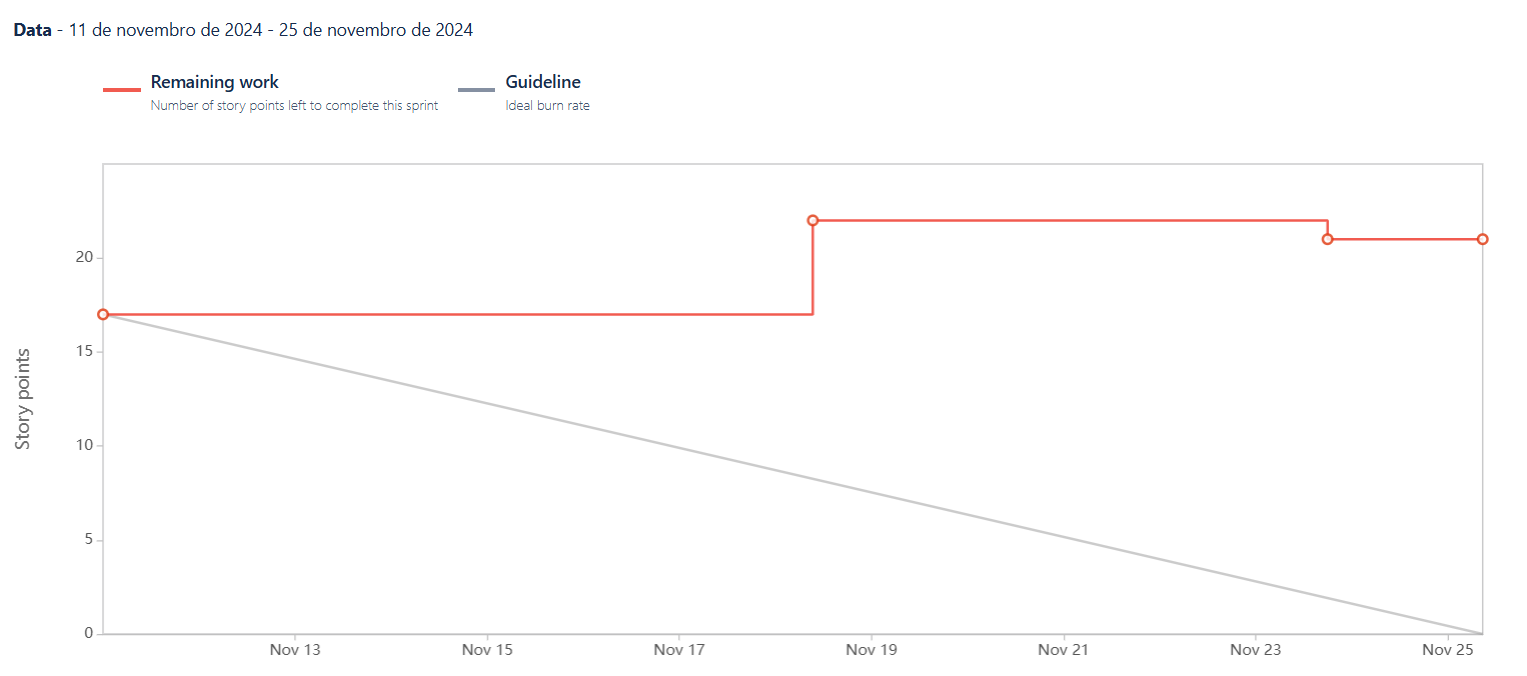Click the Nov 13 x-axis label
This screenshot has height=676, width=1527.
click(296, 650)
